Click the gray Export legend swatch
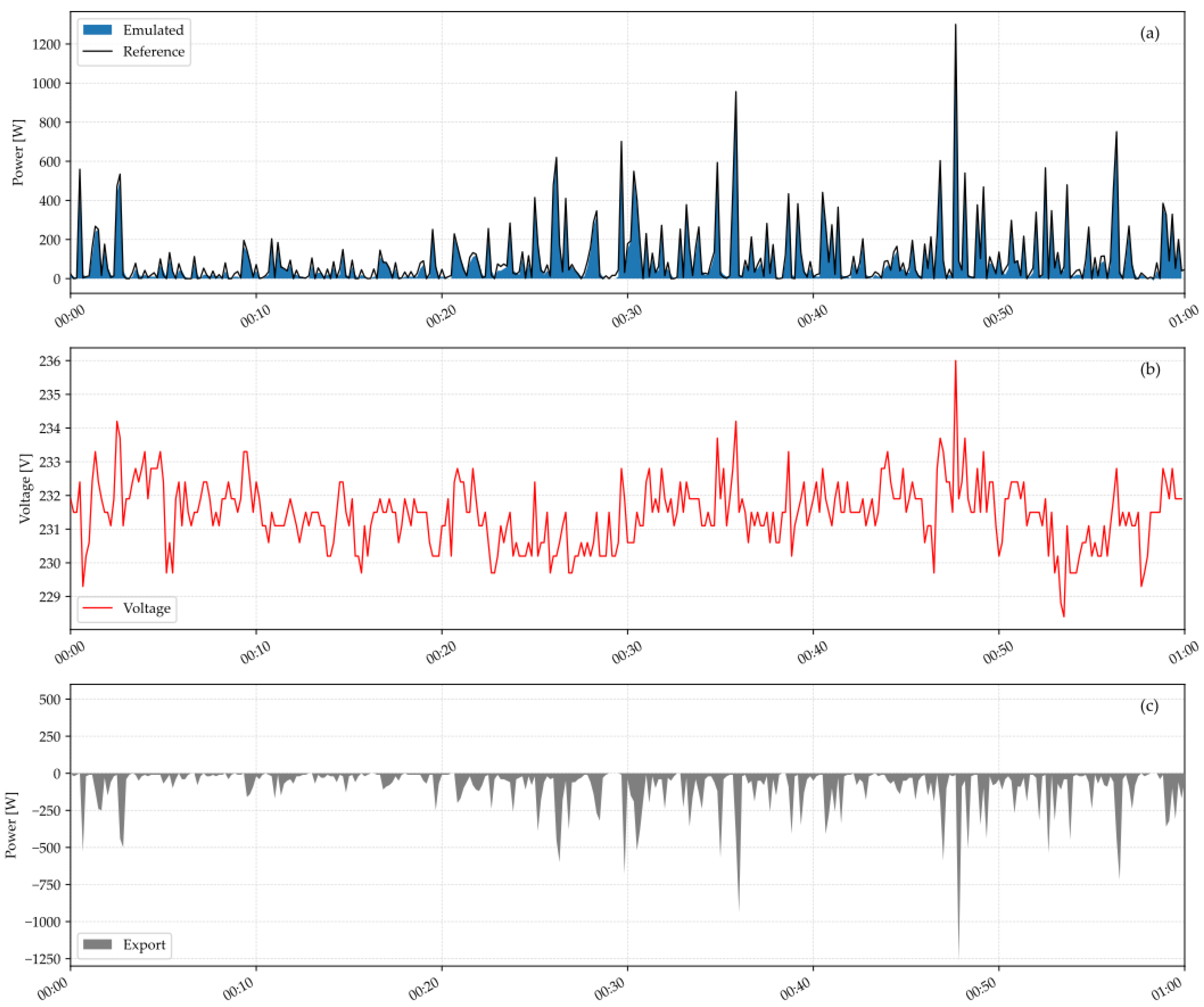1204x1007 pixels. [97, 945]
